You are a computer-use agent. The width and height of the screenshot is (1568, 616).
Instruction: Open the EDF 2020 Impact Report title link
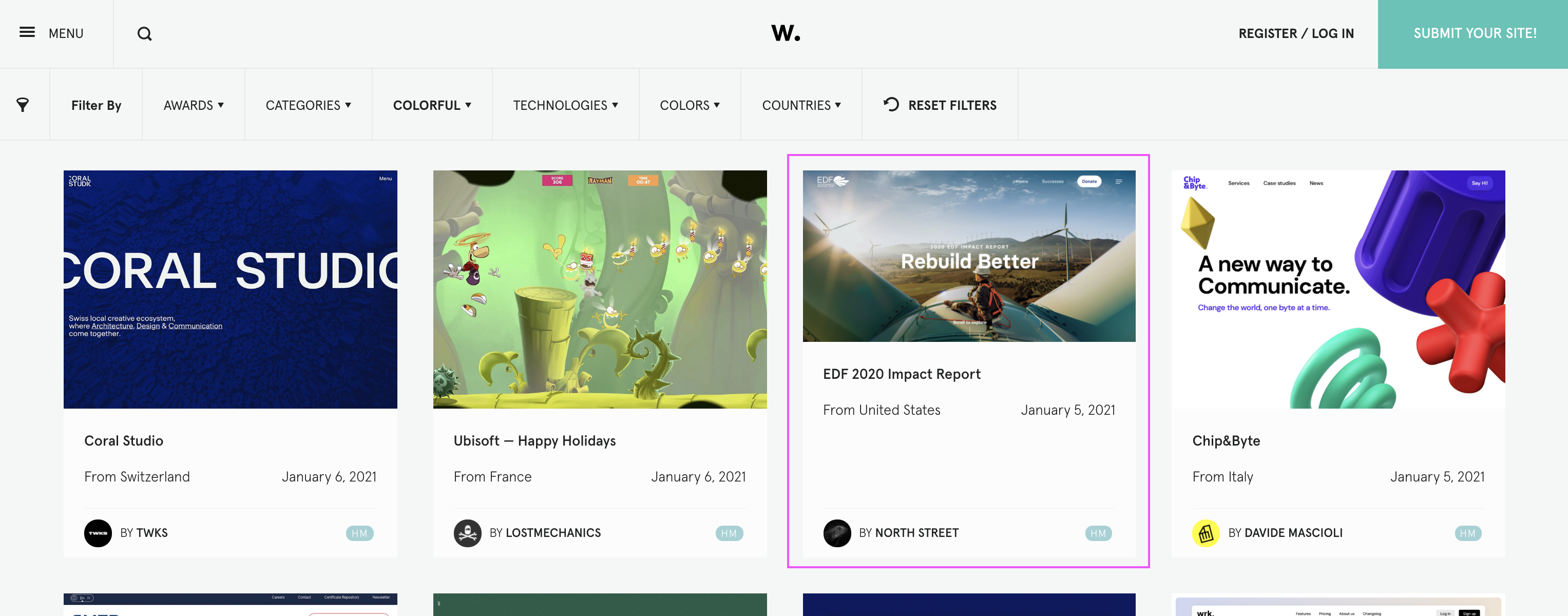(901, 374)
